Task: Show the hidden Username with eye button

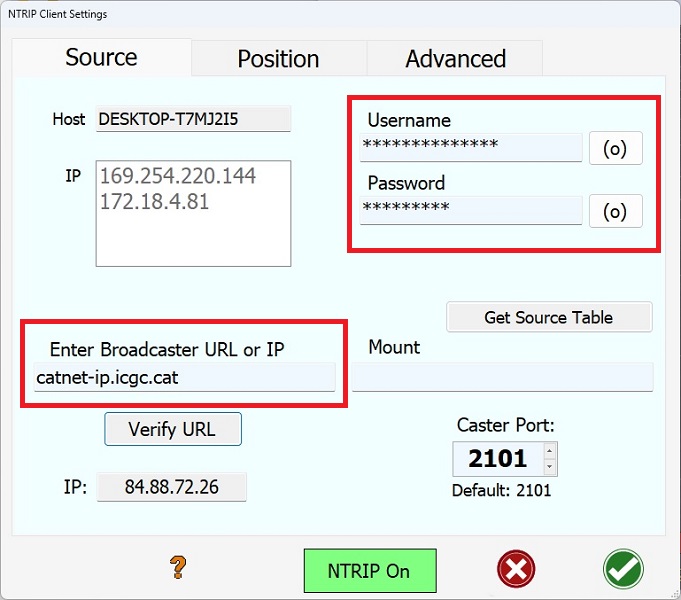Action: pyautogui.click(x=615, y=148)
